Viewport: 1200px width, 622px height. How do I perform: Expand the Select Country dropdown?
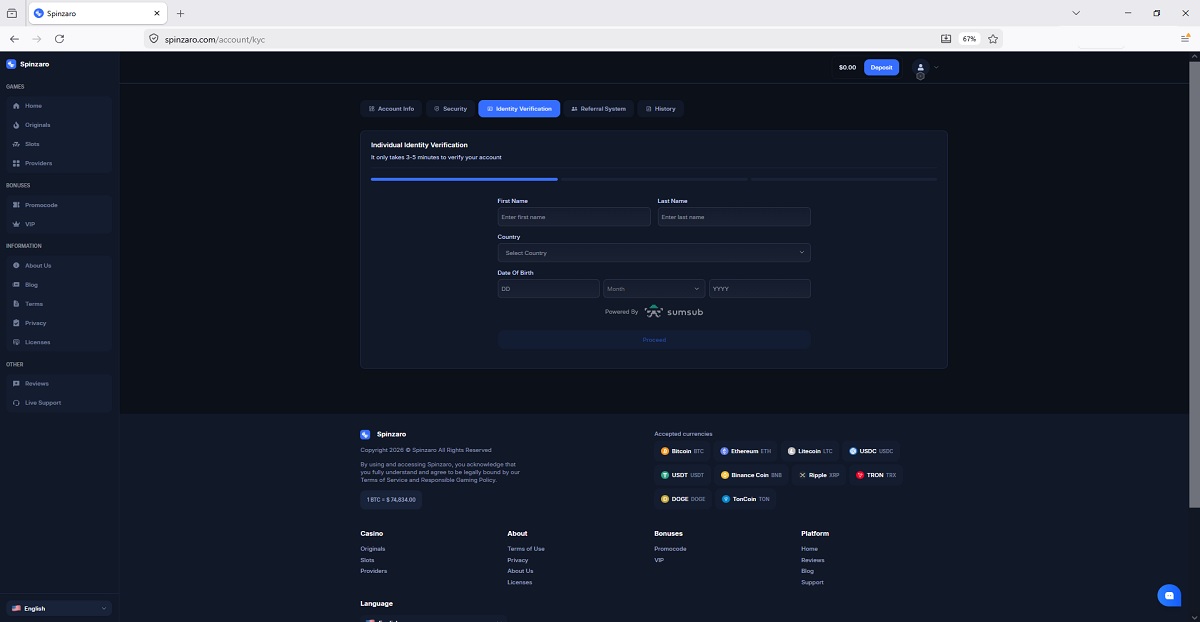point(653,253)
